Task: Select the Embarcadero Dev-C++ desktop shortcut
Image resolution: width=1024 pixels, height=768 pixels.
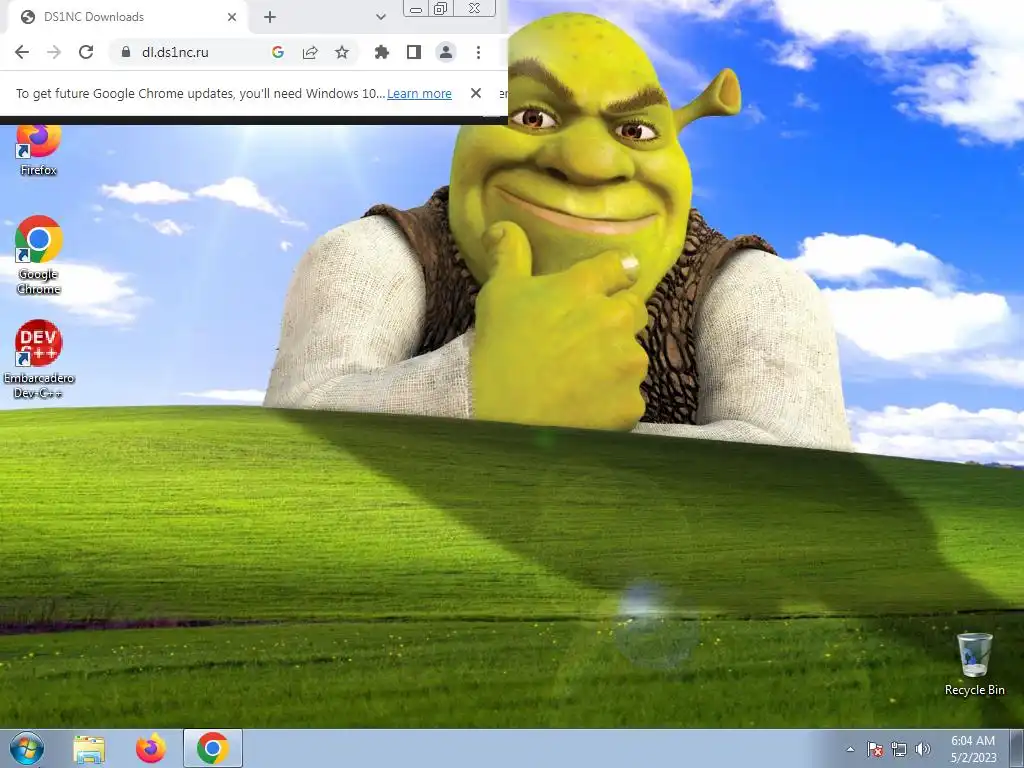Action: (39, 359)
